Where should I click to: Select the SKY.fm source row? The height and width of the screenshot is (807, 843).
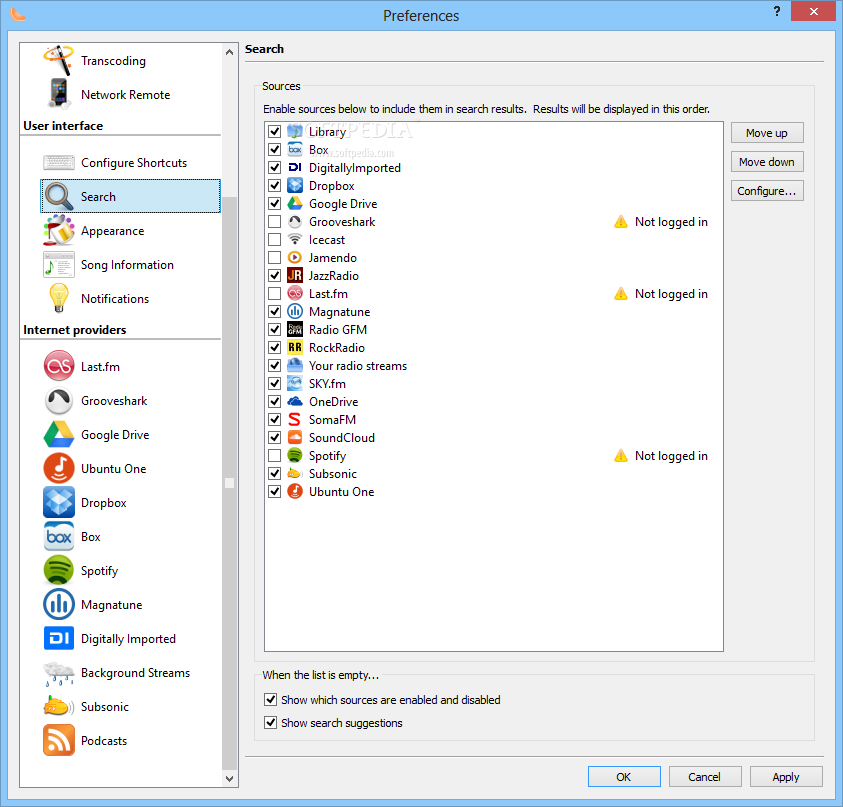494,383
